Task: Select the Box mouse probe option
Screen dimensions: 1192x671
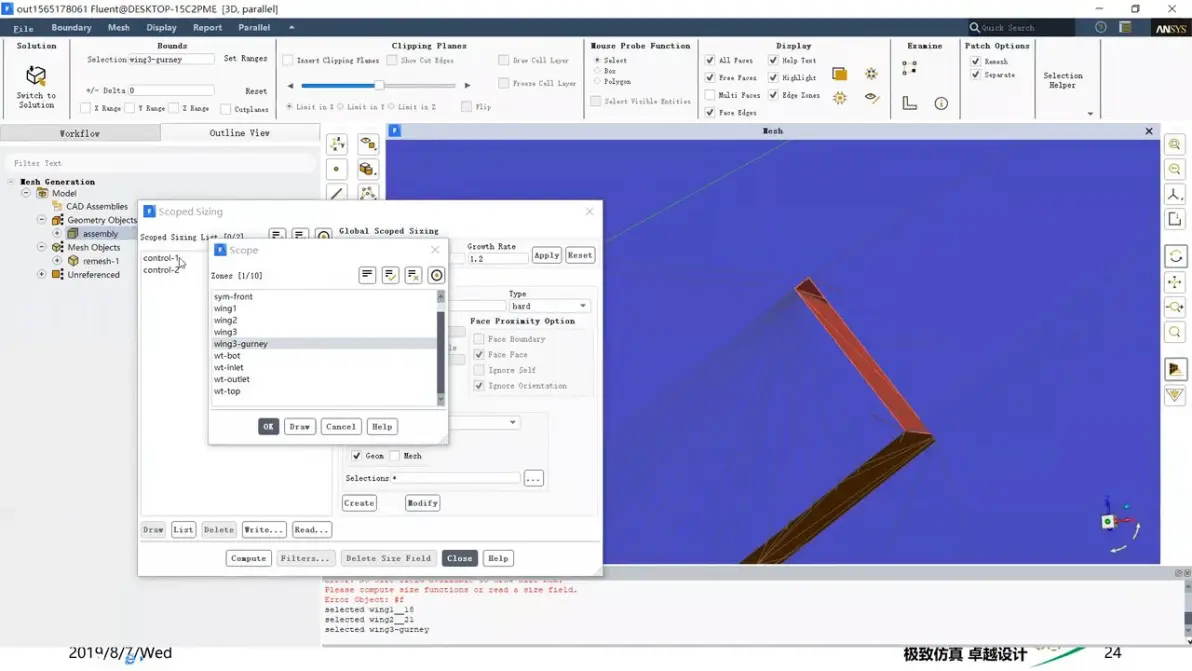Action: [x=598, y=71]
